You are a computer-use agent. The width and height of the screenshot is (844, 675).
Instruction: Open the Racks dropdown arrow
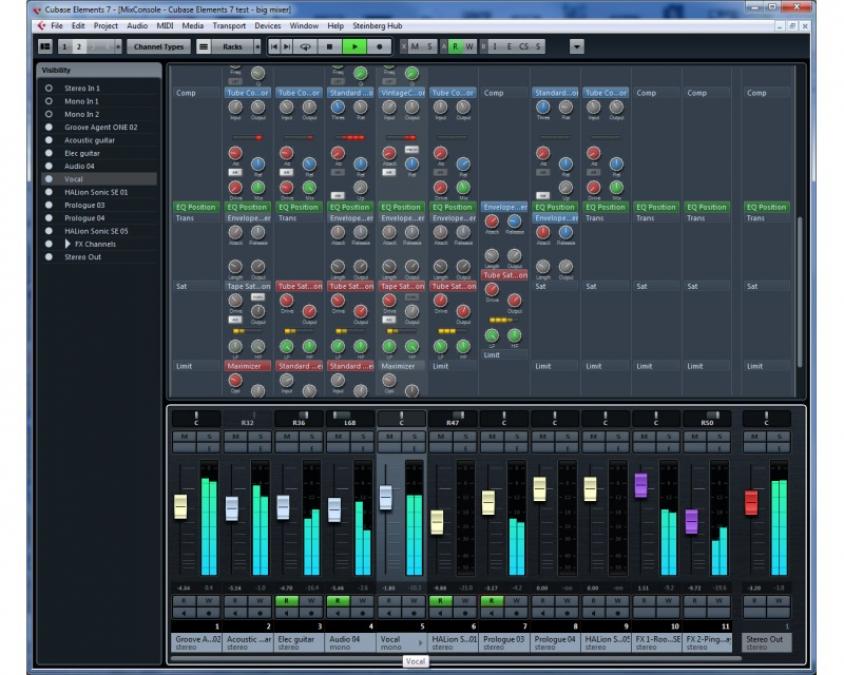257,47
